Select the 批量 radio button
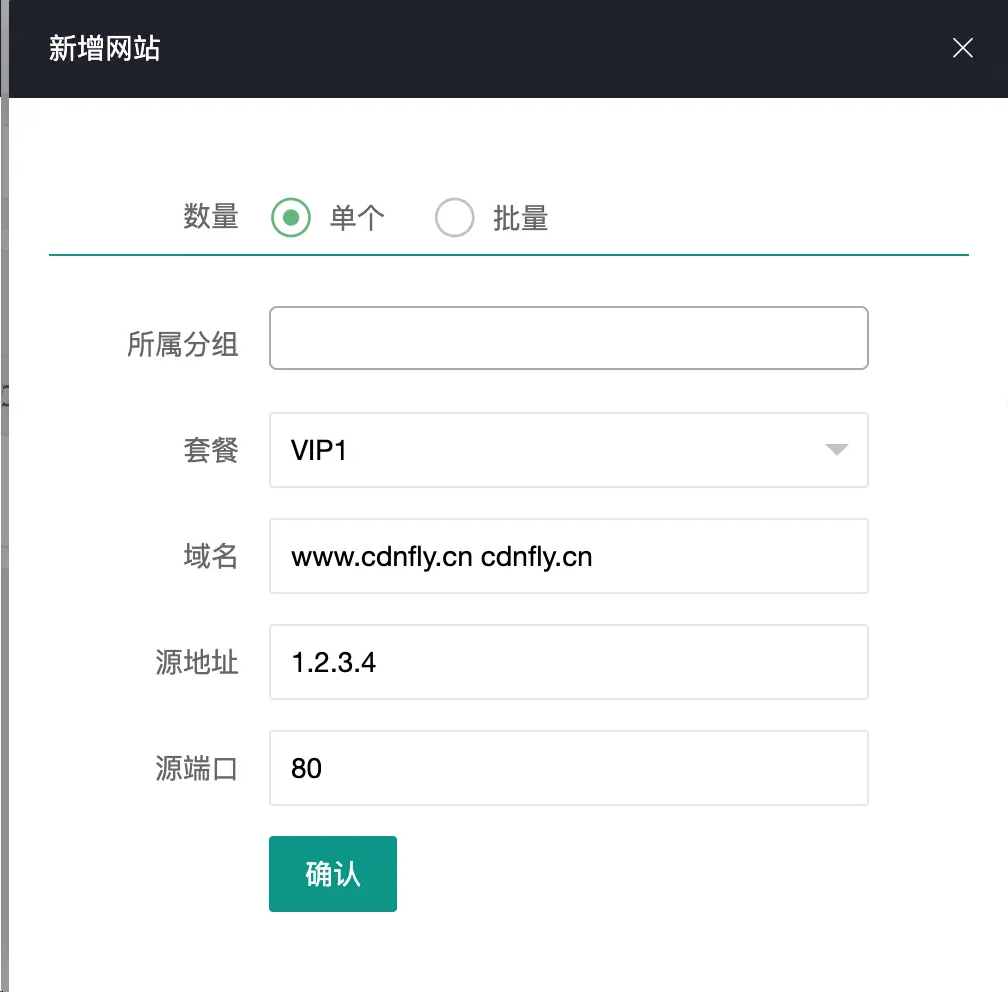Viewport: 1008px width, 992px height. (454, 217)
